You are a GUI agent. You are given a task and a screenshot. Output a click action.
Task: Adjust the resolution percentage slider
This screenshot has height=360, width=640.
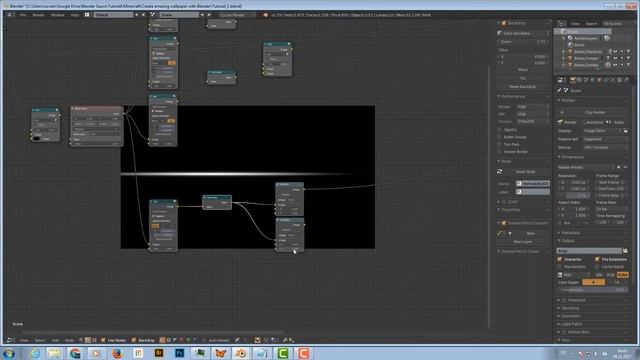574,196
